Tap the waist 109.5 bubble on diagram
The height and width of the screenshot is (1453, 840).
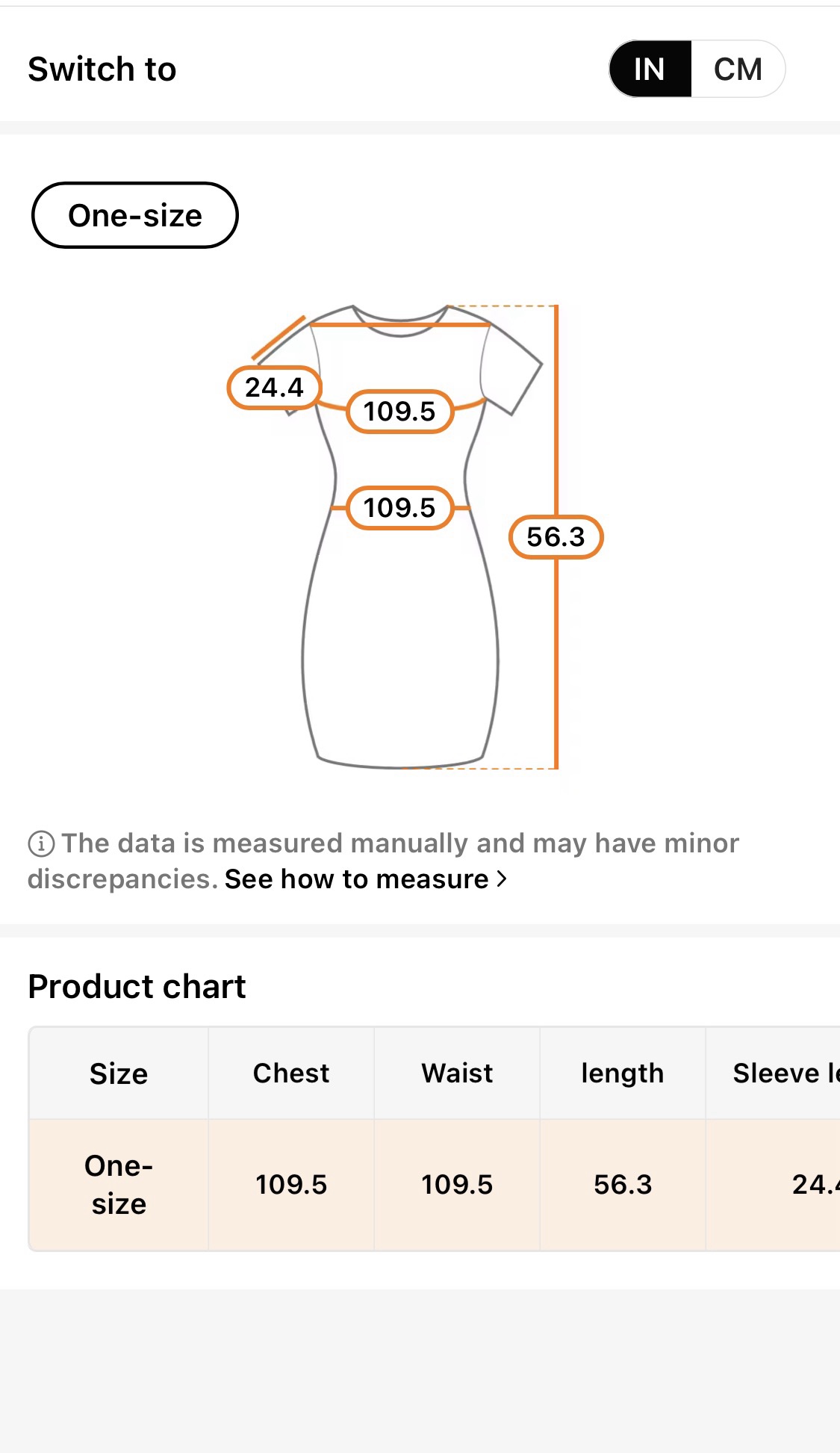coord(399,508)
